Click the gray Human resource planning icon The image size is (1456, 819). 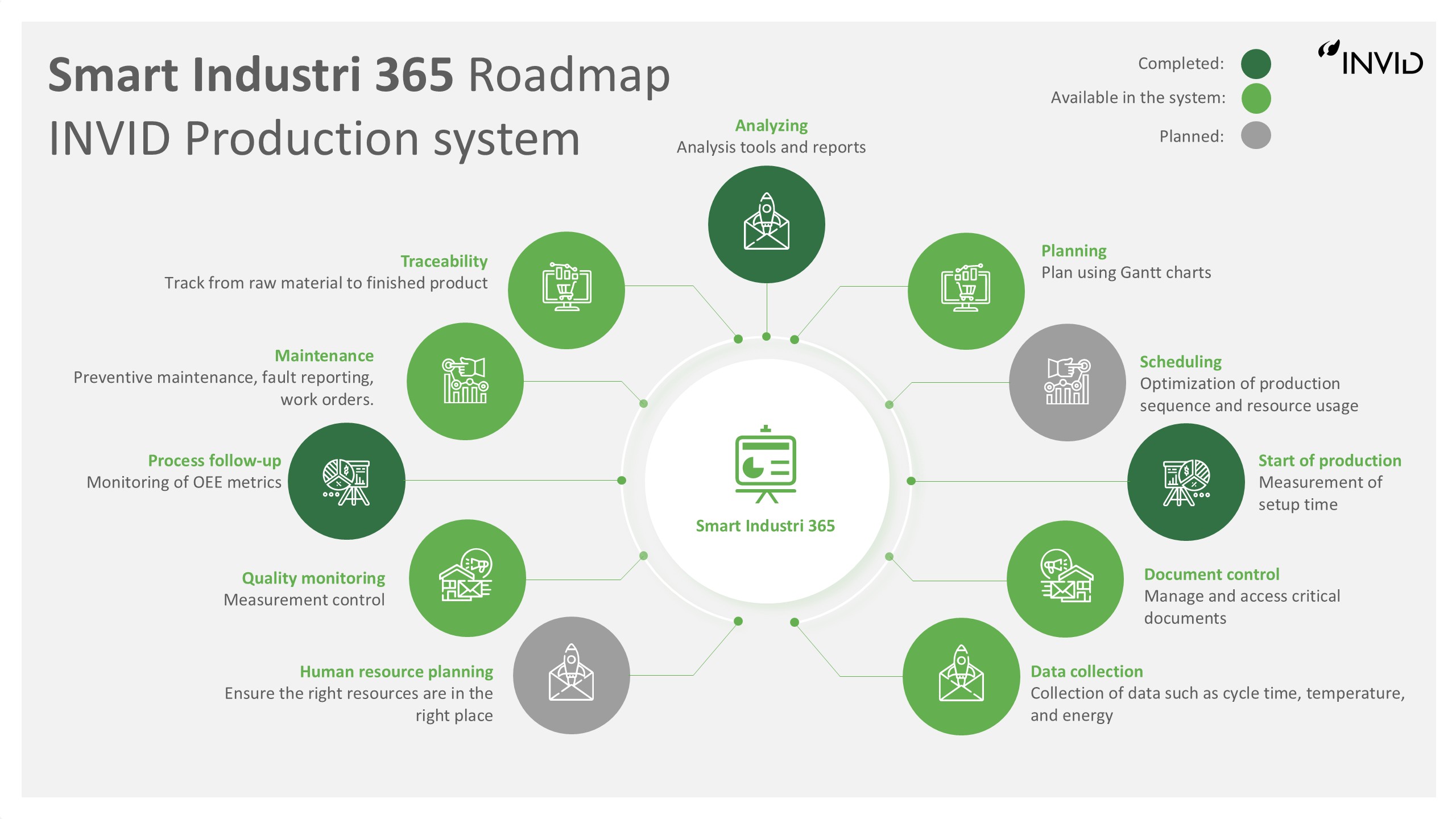click(x=571, y=675)
